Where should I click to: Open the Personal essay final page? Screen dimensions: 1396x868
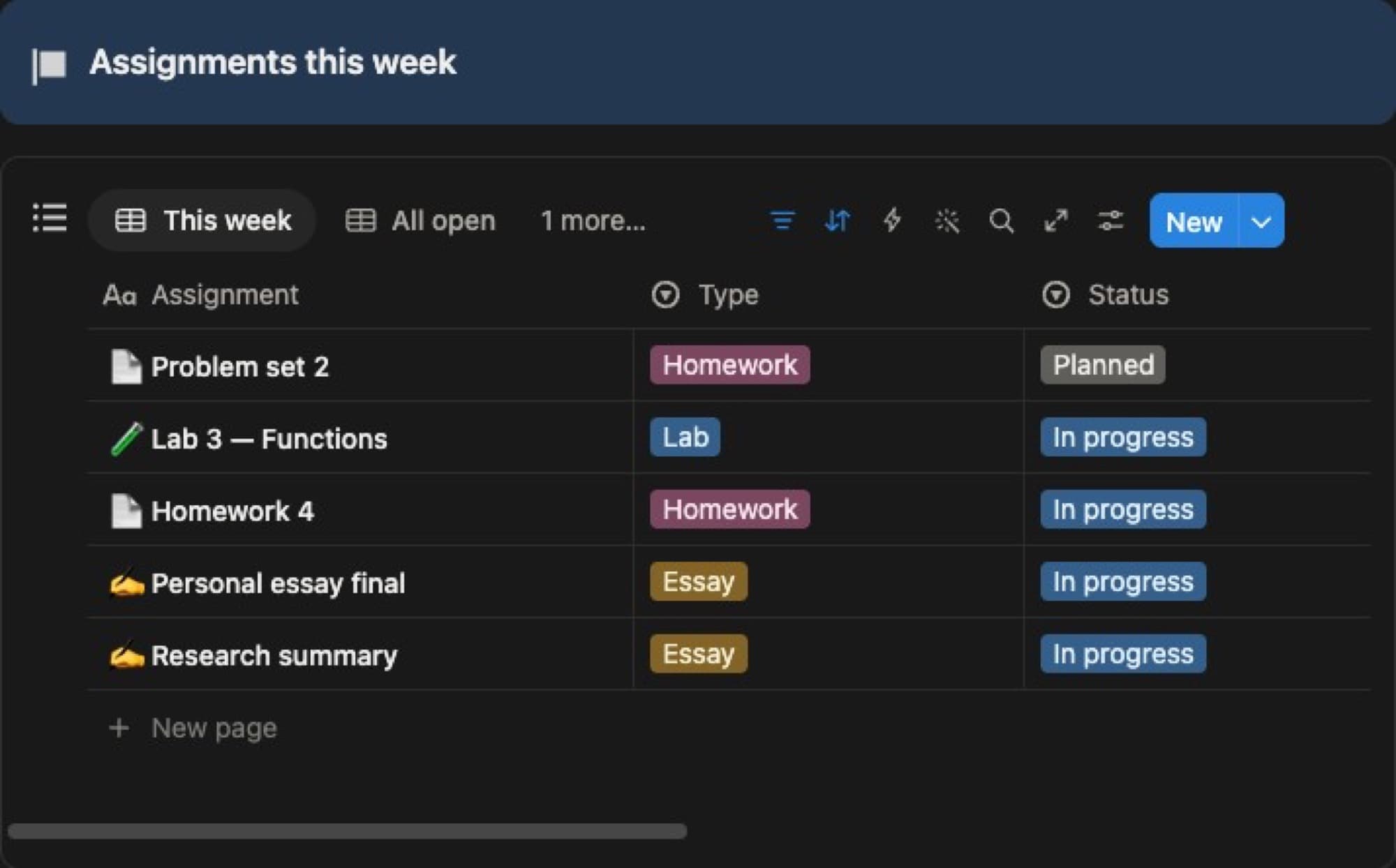278,583
